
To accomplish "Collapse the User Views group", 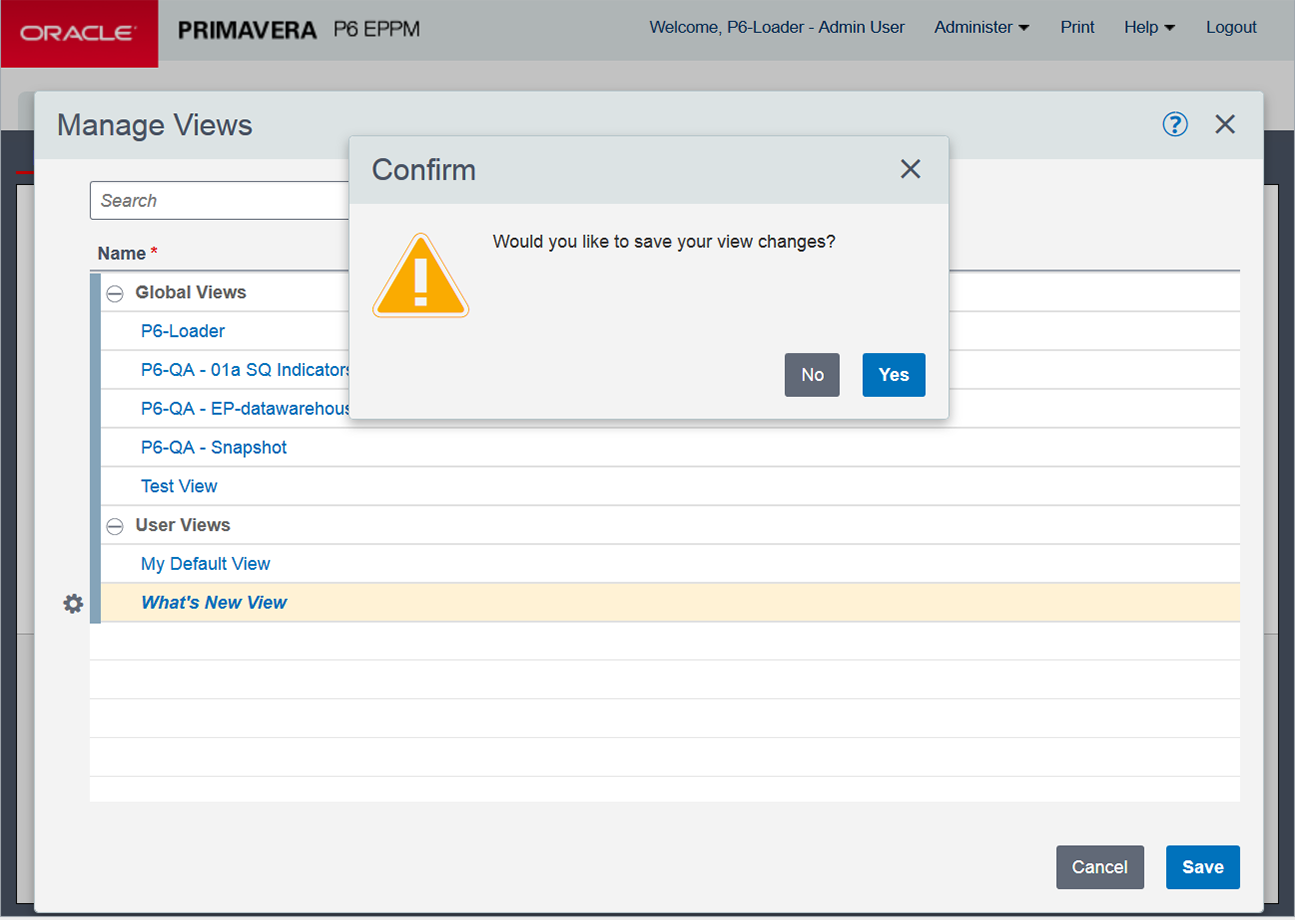I will [115, 526].
